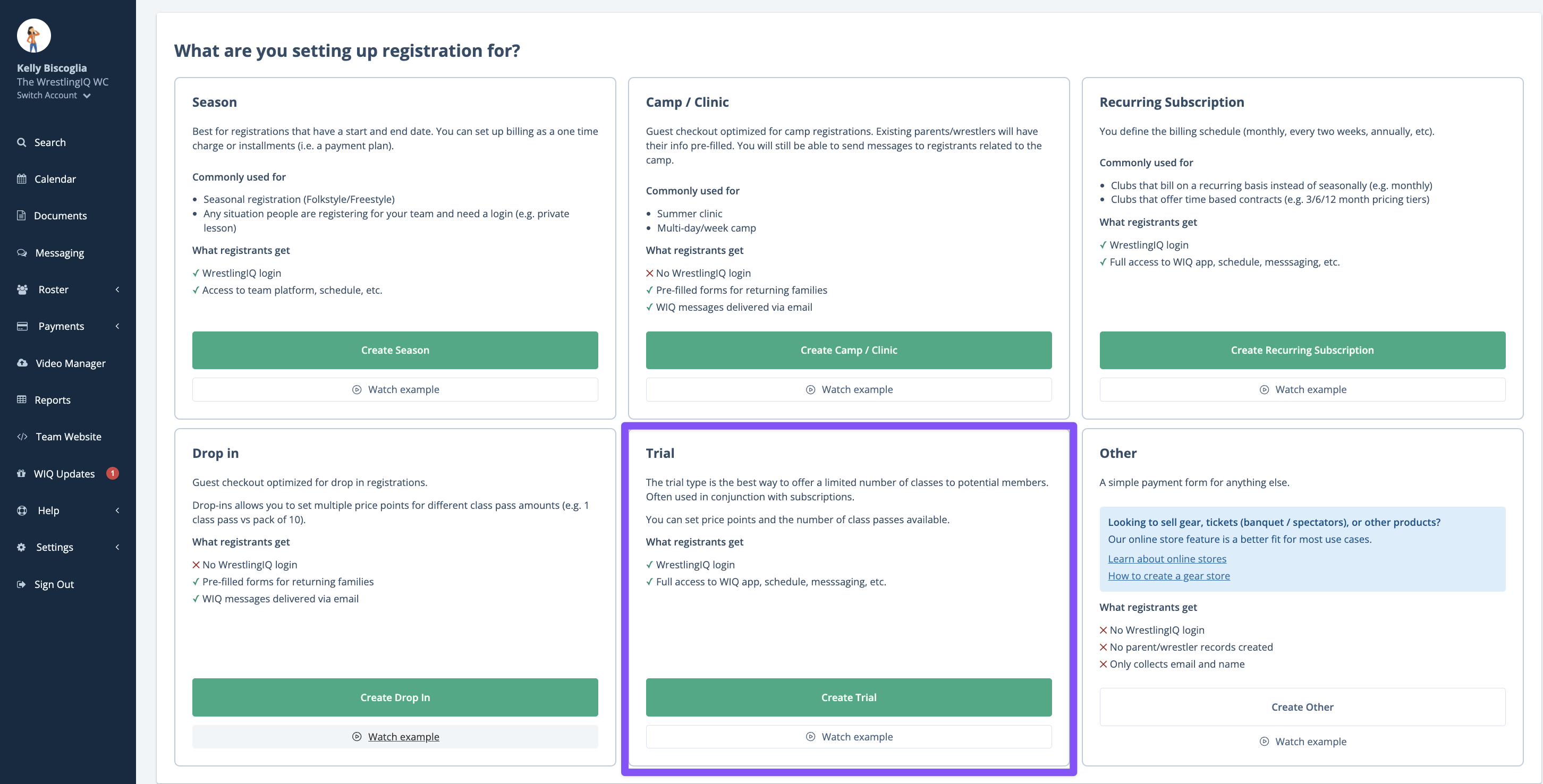This screenshot has width=1543, height=784.
Task: Click the Create Season button
Action: [395, 351]
